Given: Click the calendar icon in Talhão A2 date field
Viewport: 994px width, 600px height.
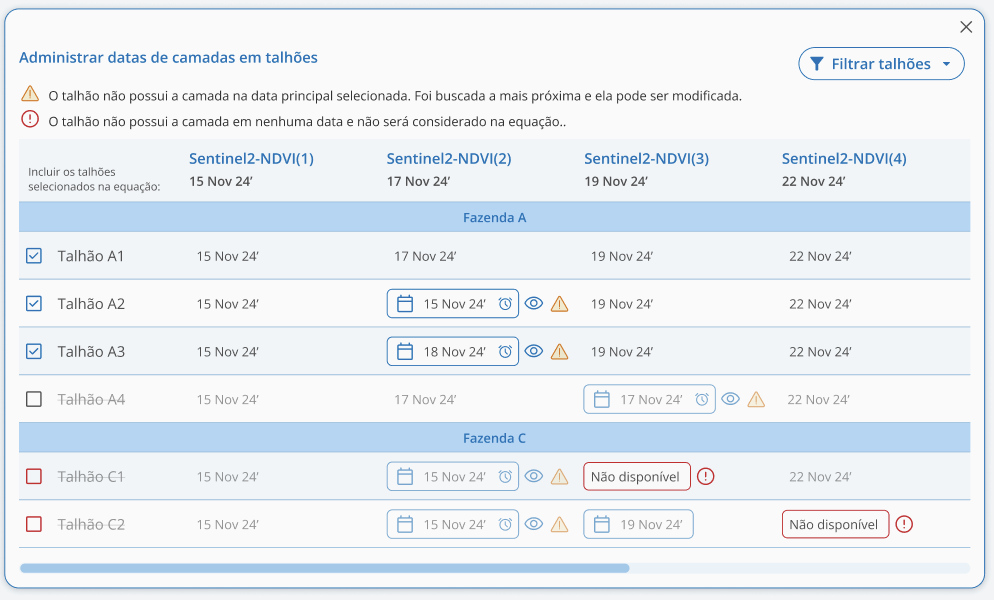Looking at the screenshot, I should tap(405, 304).
